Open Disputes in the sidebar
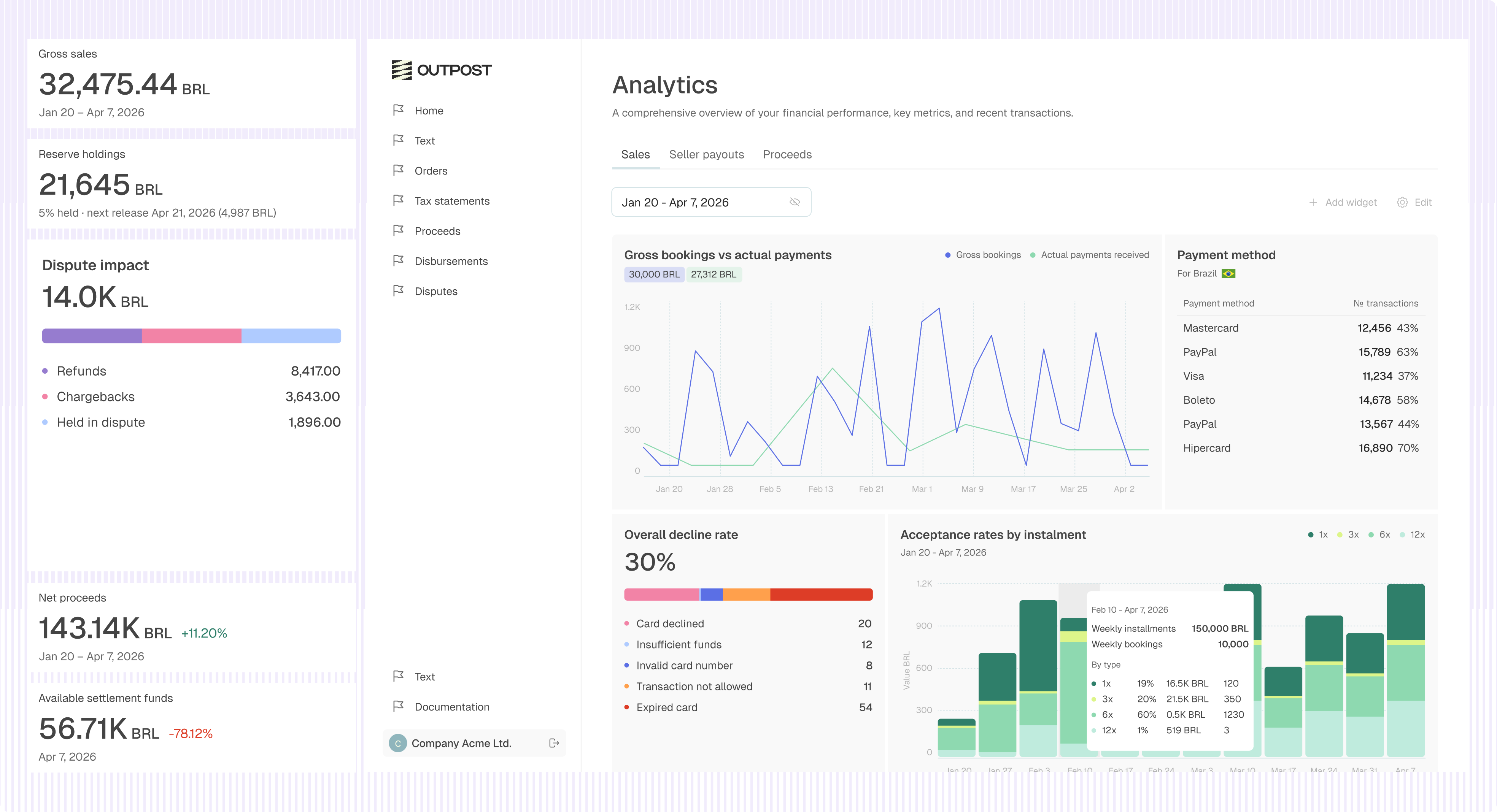The height and width of the screenshot is (812, 1497). [x=436, y=292]
